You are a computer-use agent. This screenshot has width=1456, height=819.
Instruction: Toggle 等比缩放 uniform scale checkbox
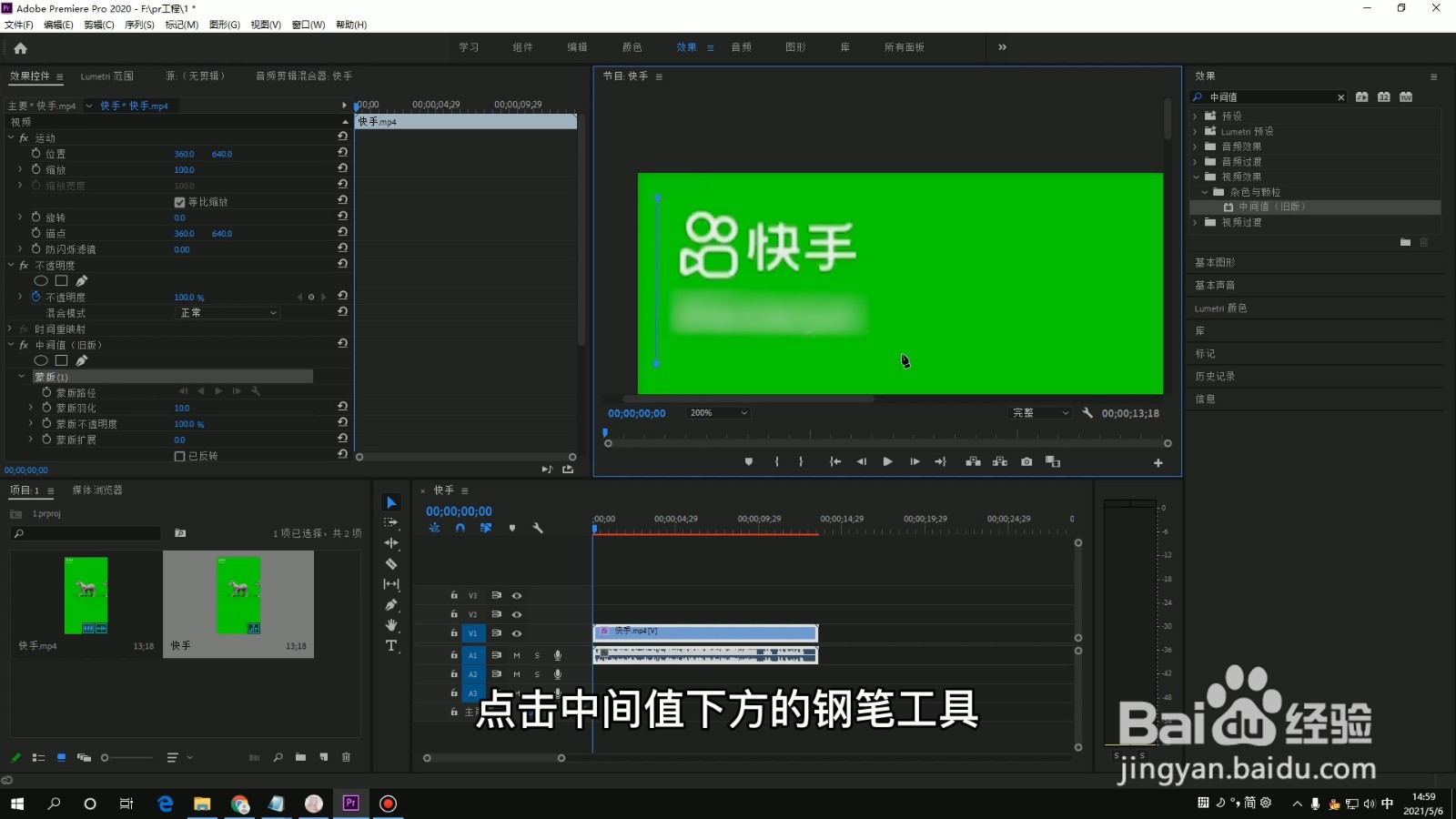tap(179, 202)
